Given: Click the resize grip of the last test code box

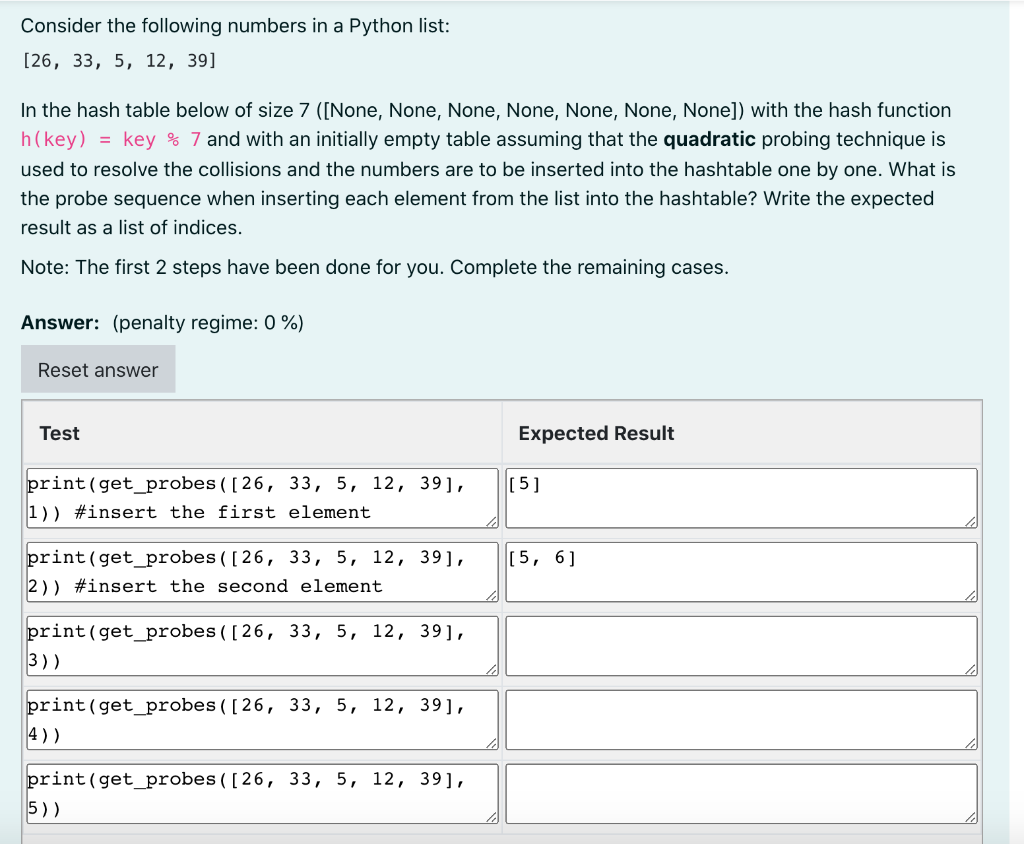Looking at the screenshot, I should tap(489, 819).
